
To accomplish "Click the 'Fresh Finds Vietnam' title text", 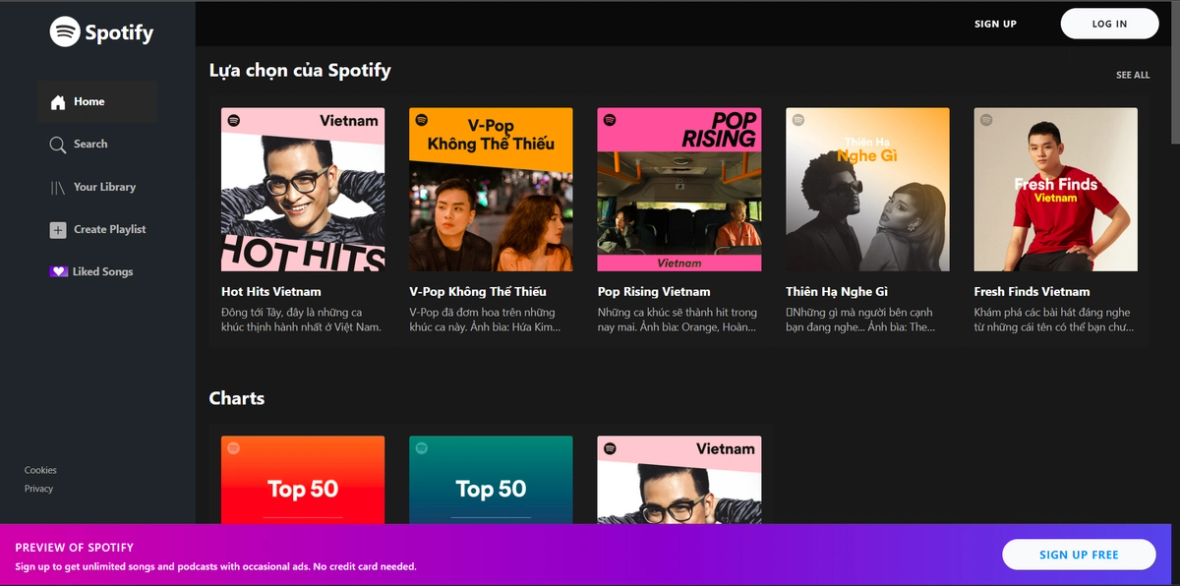I will pos(1032,292).
